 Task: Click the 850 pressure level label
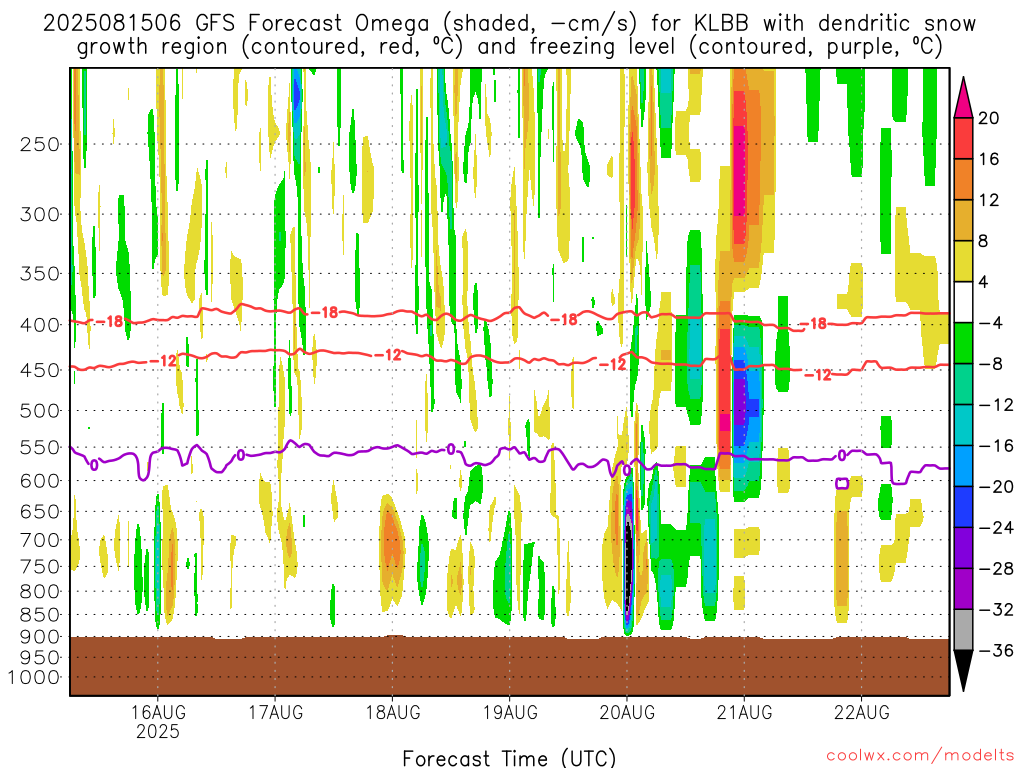[x=40, y=615]
